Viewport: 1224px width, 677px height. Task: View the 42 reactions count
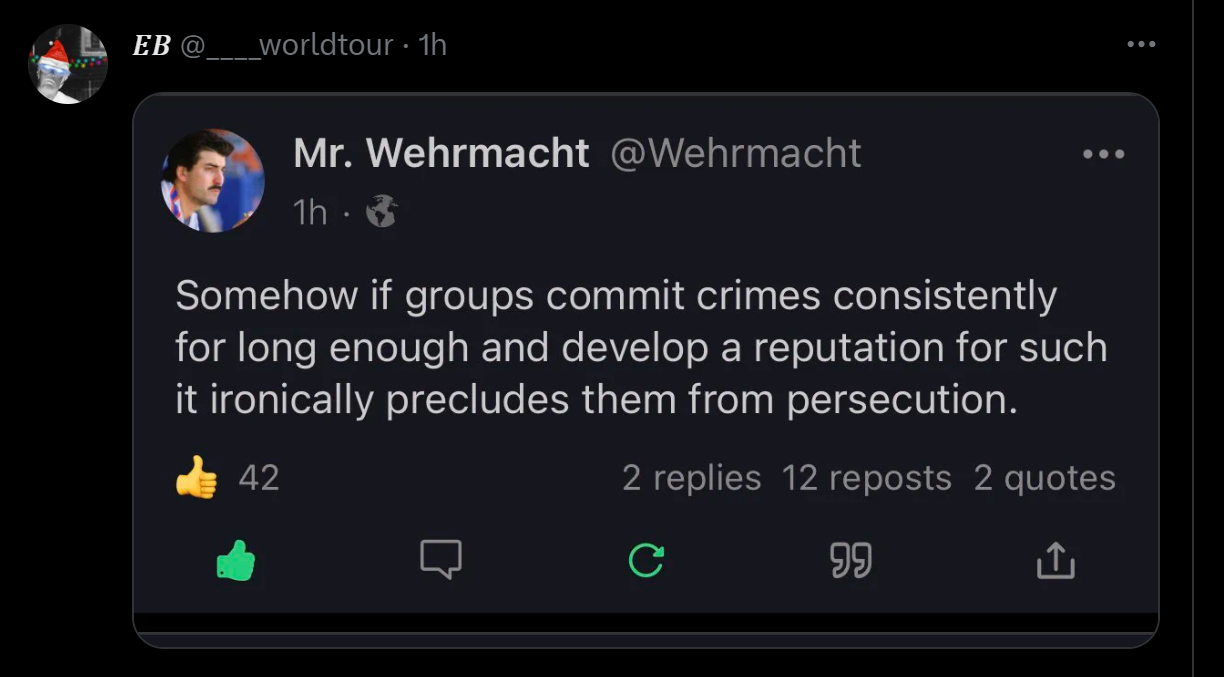[x=259, y=478]
